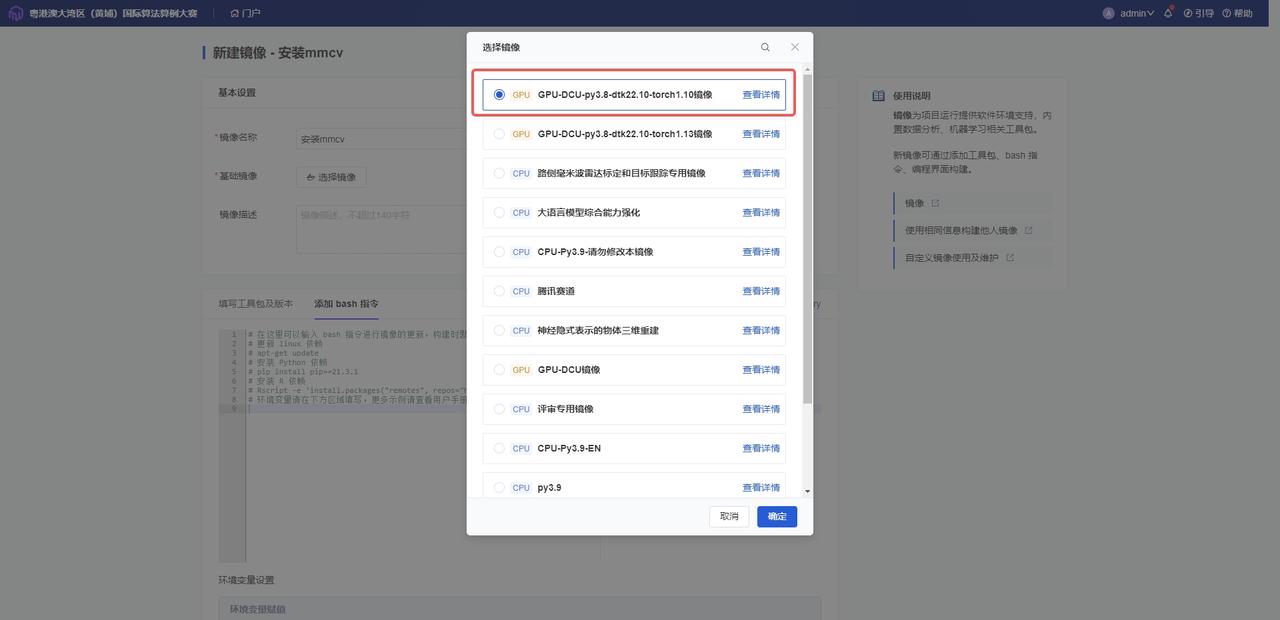This screenshot has height=620, width=1280.
Task: Open the notification bell in the top bar
Action: tap(1166, 12)
